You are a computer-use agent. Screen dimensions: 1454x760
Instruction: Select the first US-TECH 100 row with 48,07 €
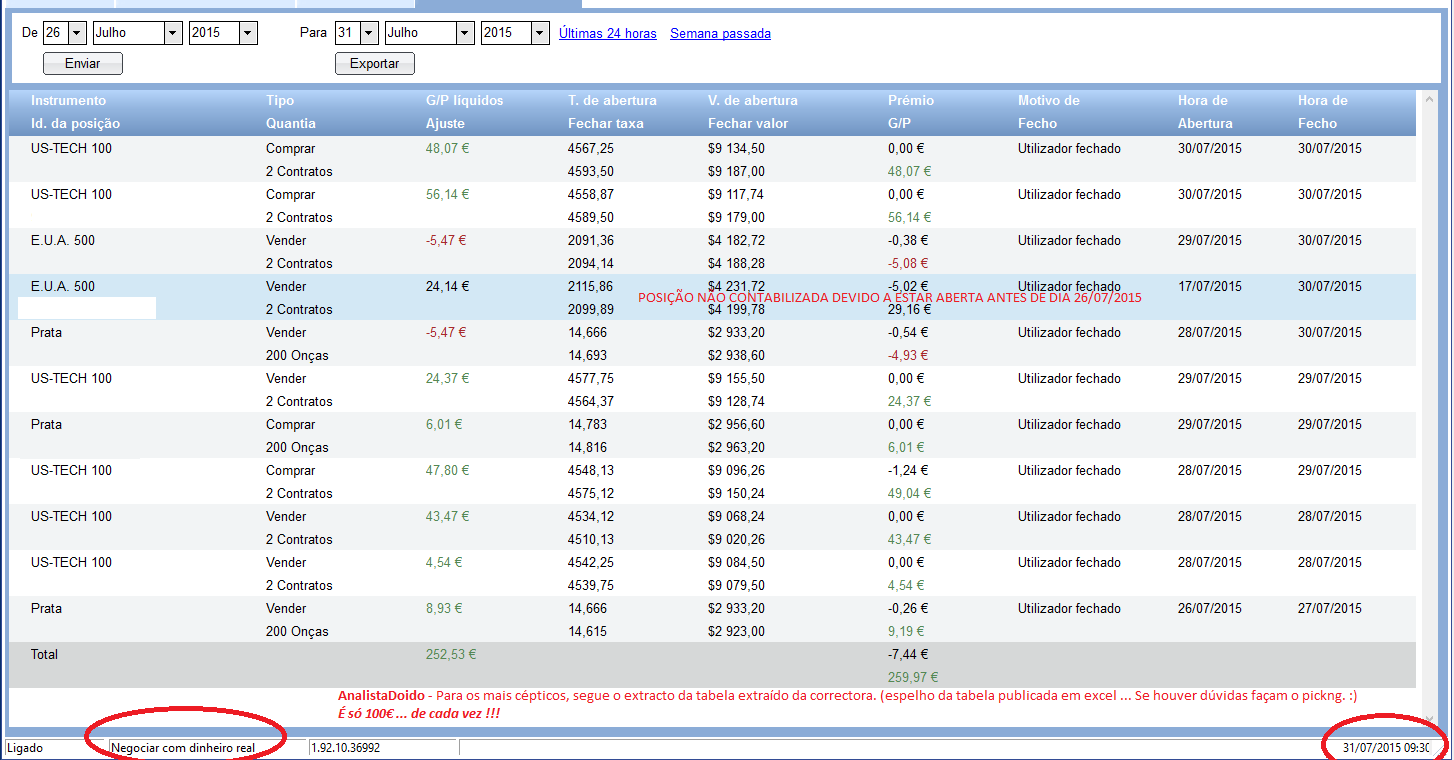tap(71, 149)
